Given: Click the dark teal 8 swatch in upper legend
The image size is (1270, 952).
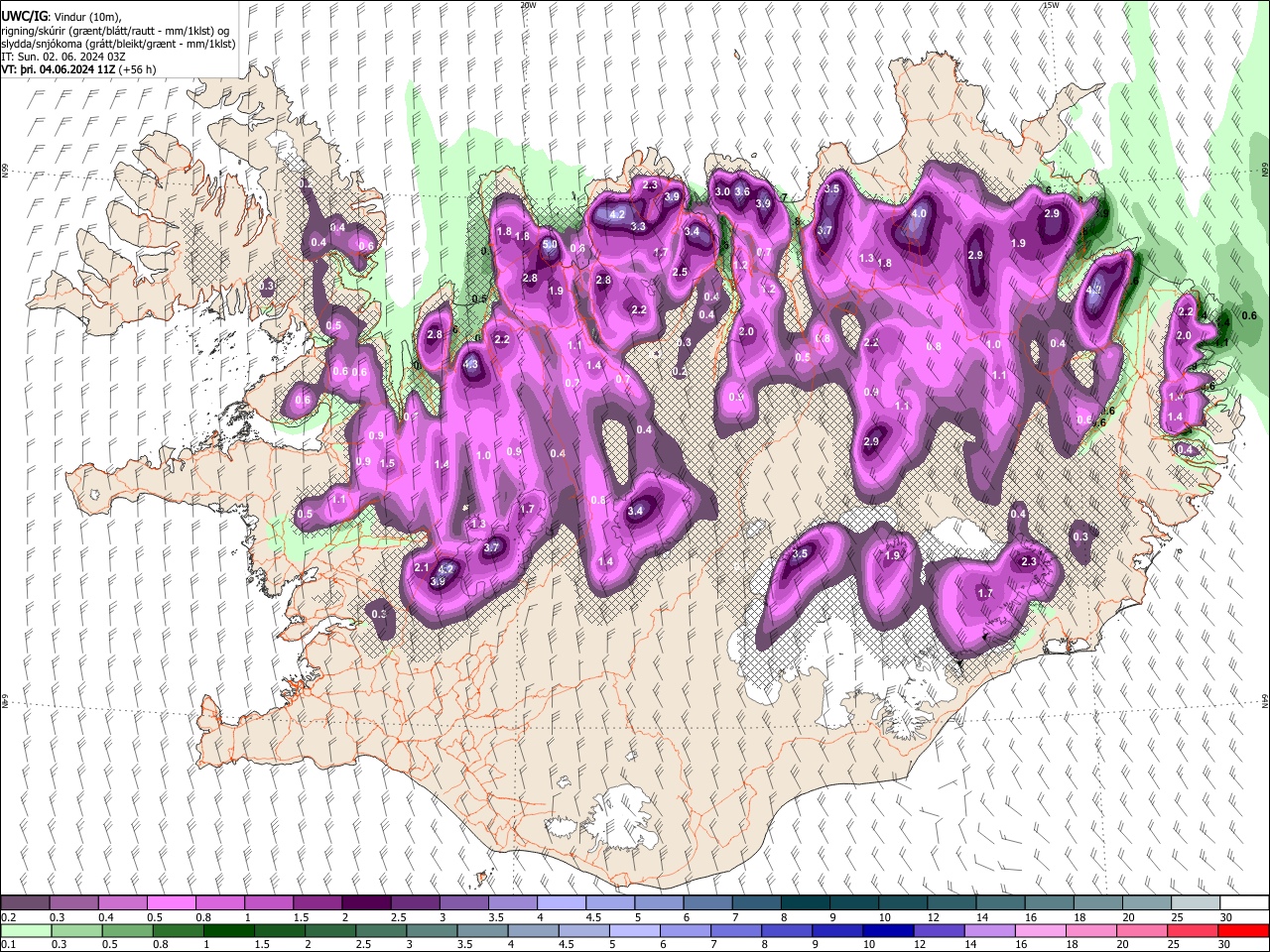Looking at the screenshot, I should tap(804, 903).
